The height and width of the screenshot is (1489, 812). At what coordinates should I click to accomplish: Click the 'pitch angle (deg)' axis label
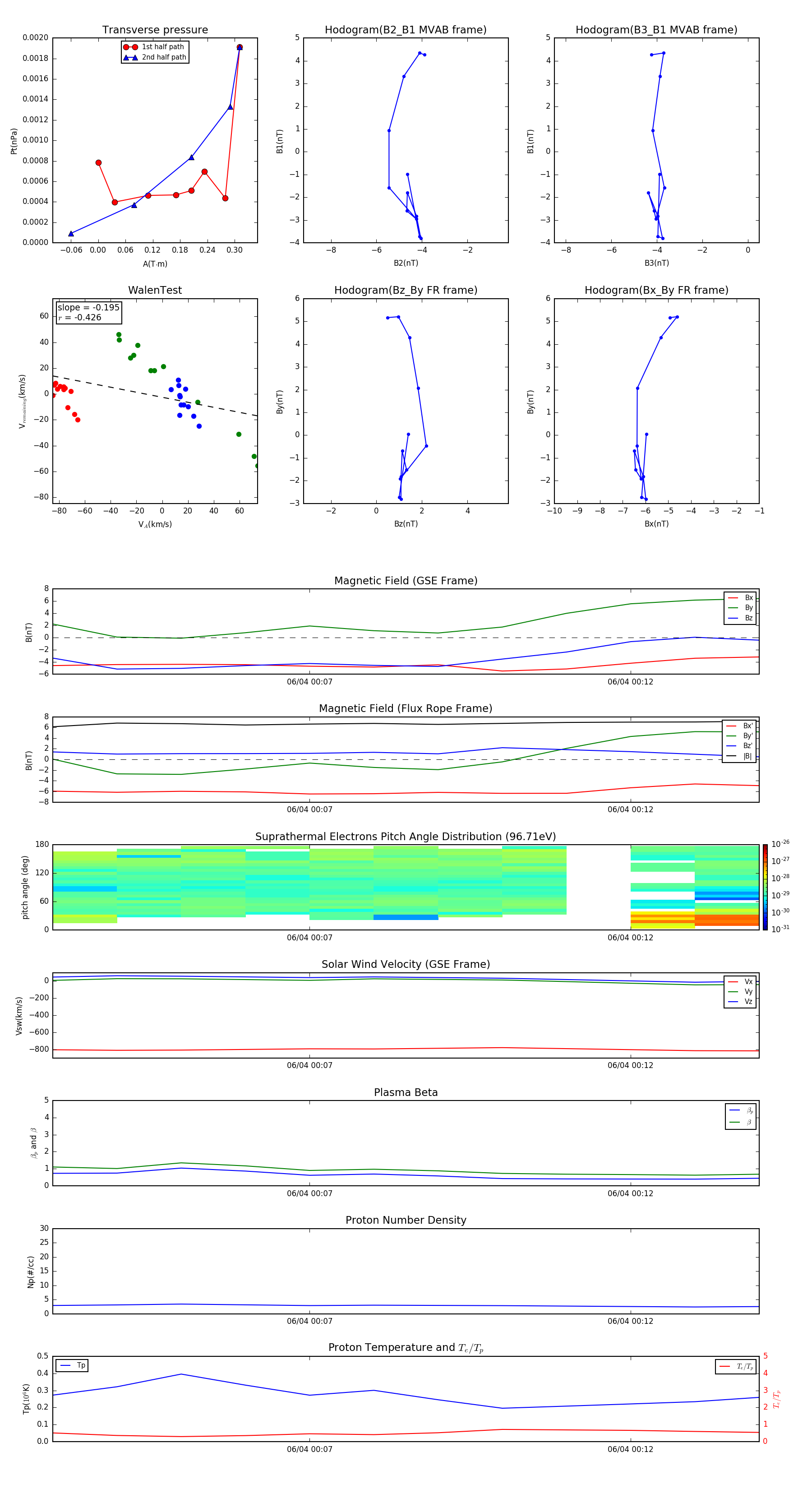click(25, 887)
